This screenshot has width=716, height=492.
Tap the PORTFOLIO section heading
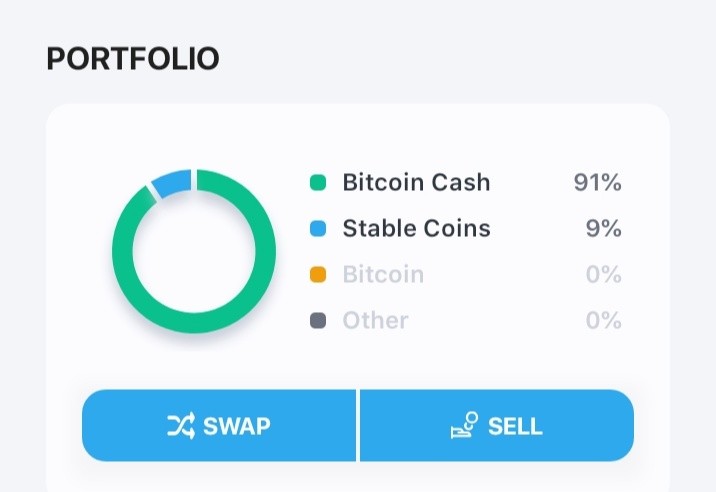(133, 59)
